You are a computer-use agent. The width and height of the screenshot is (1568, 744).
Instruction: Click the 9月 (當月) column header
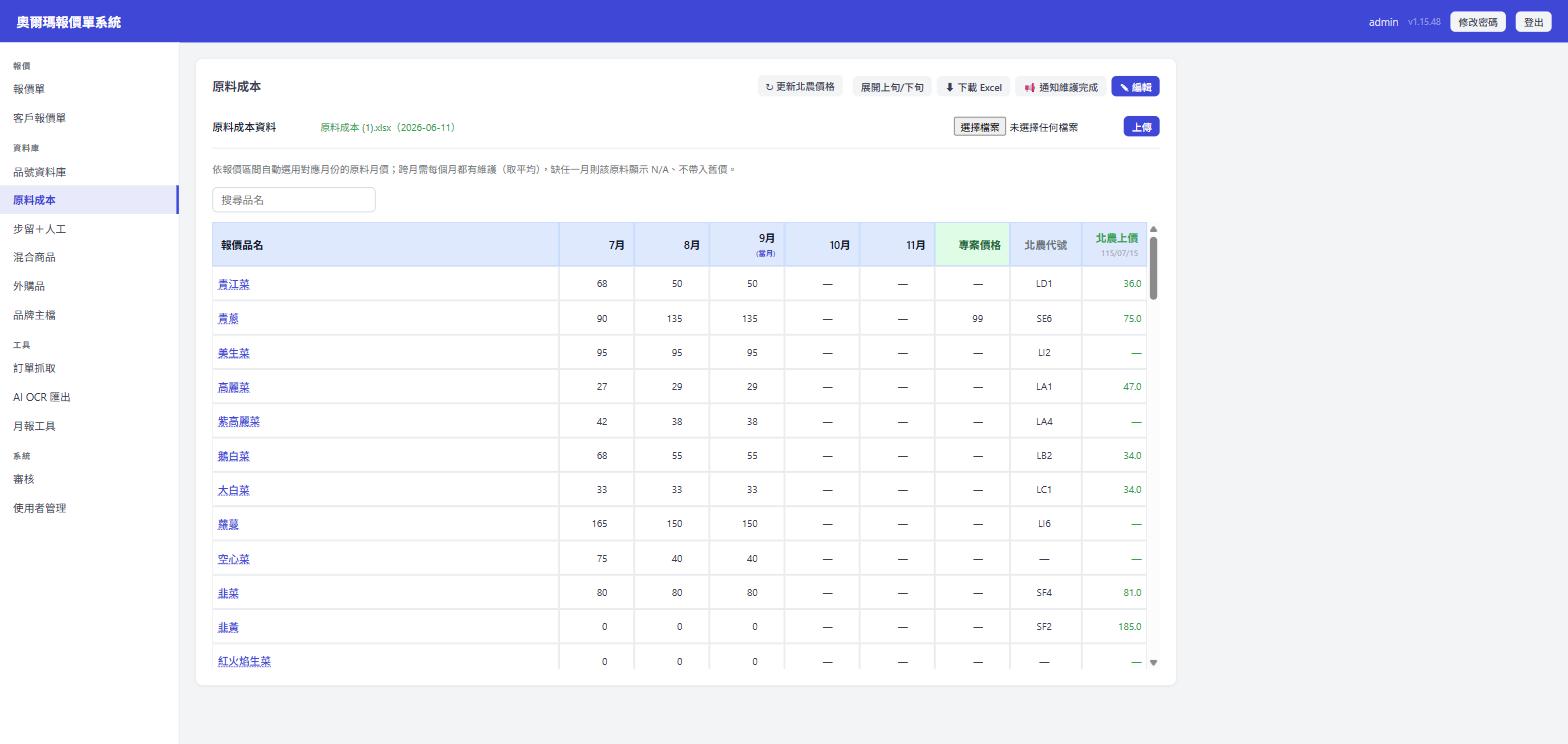coord(747,245)
